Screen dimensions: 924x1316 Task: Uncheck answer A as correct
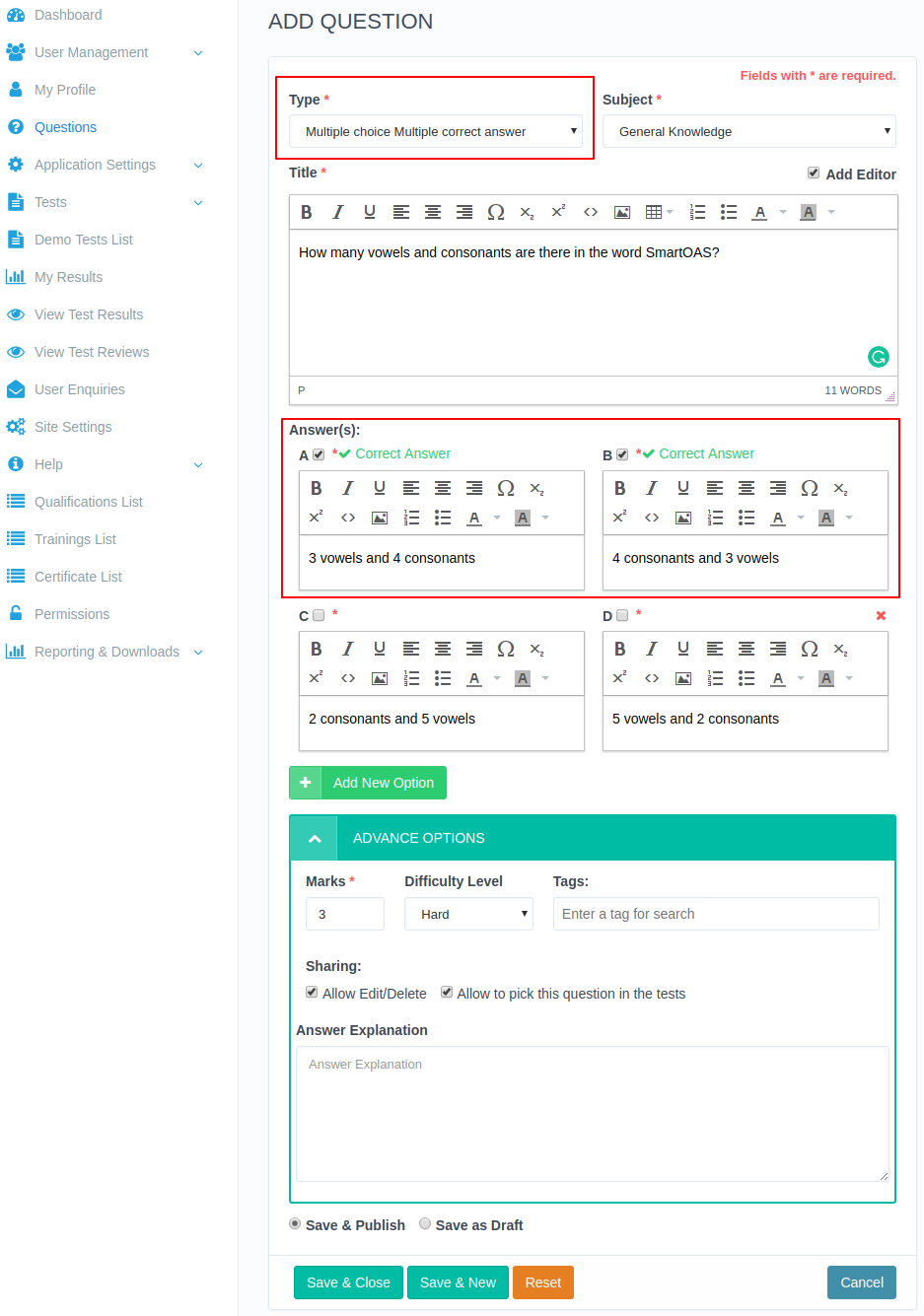[319, 454]
